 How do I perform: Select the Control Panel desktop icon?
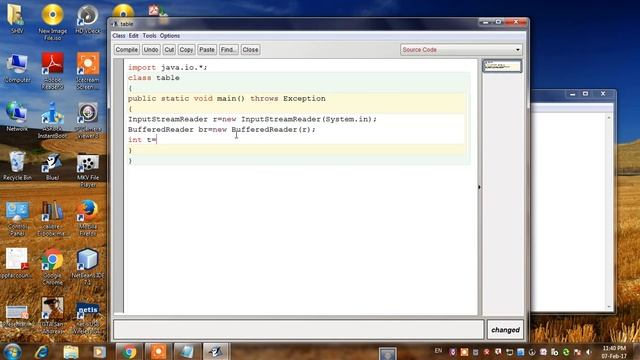pos(17,218)
